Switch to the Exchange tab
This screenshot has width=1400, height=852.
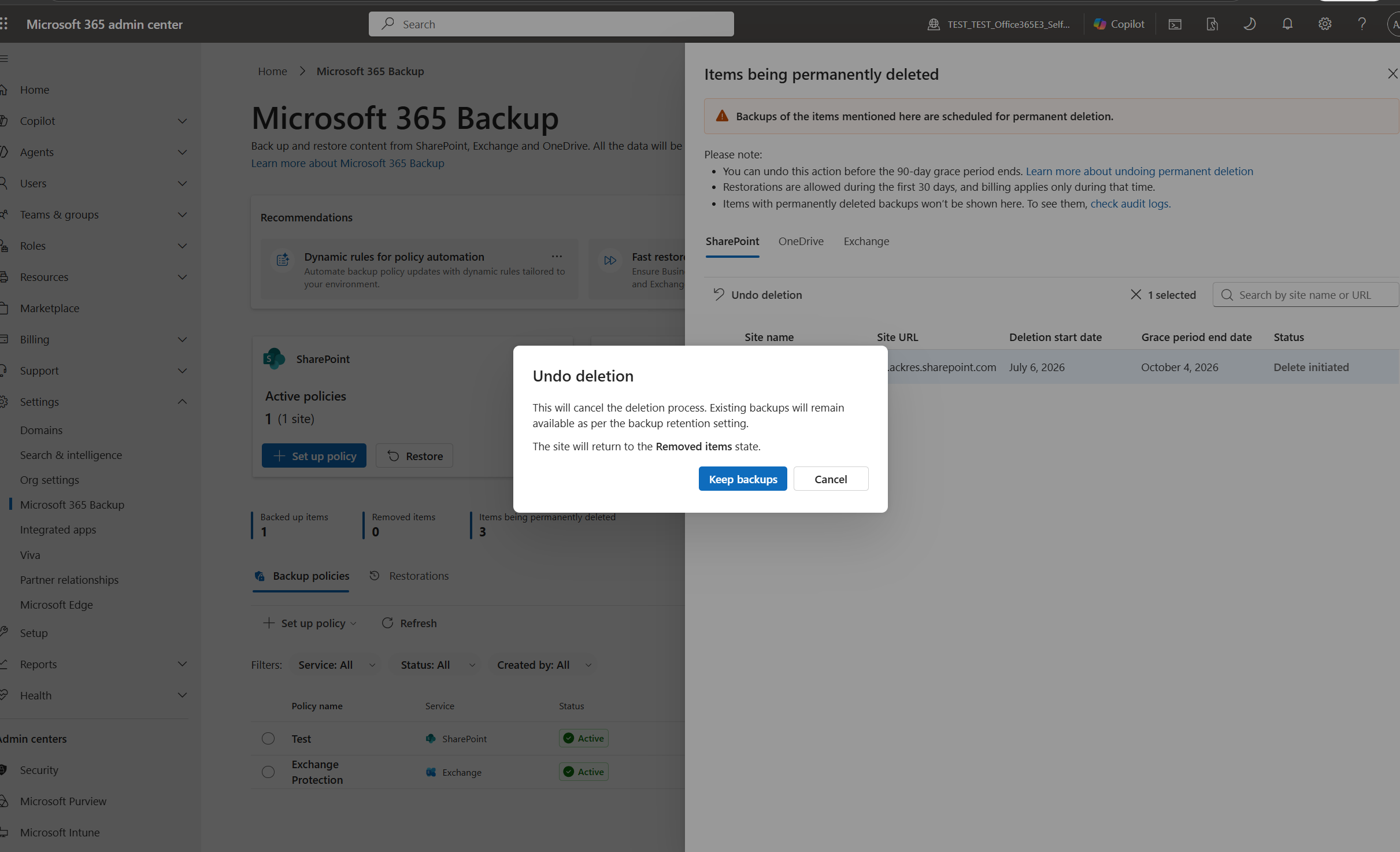pyautogui.click(x=866, y=241)
